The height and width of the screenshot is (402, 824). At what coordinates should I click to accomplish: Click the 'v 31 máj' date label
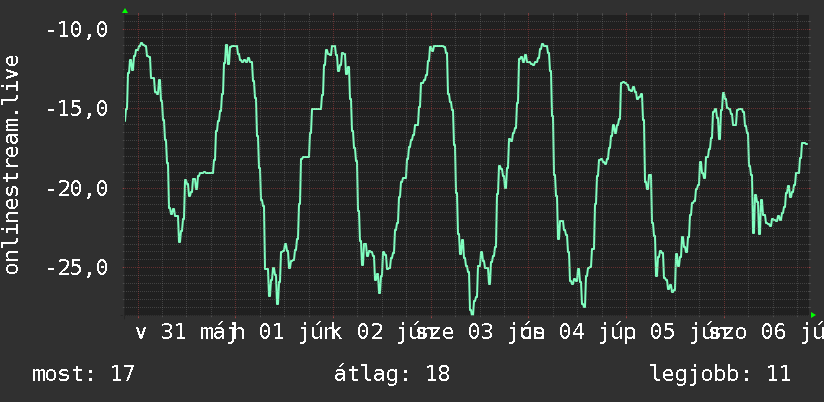coord(187,333)
